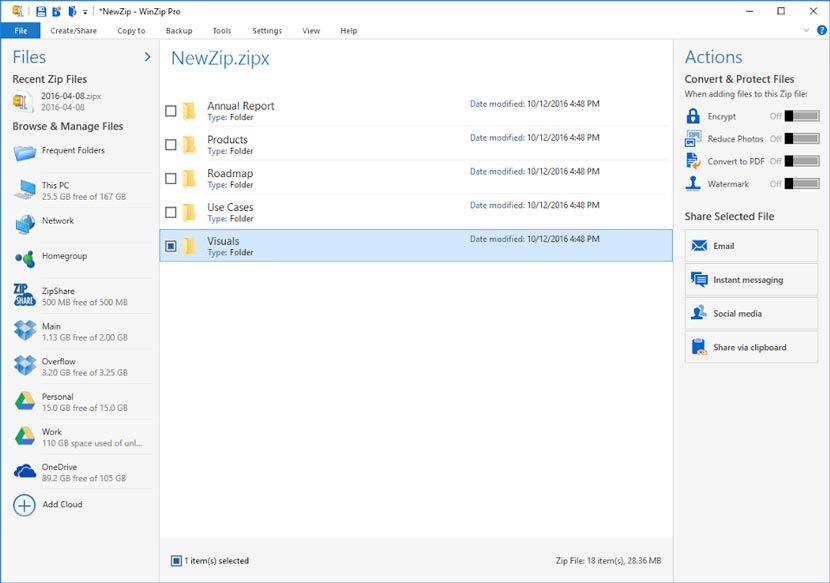The image size is (830, 583).
Task: Click the Reduce Photos icon
Action: [695, 138]
